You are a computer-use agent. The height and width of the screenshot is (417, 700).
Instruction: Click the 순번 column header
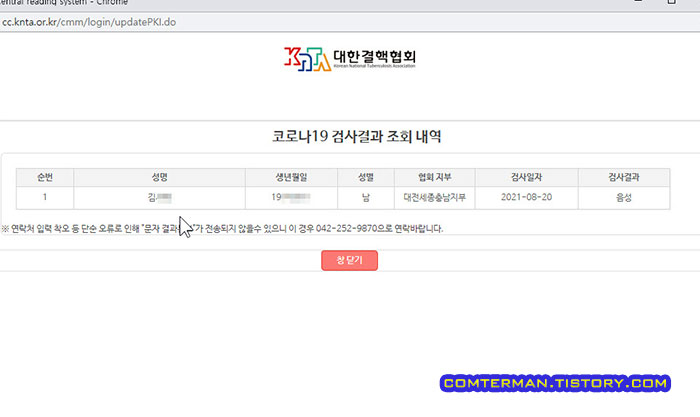45,177
